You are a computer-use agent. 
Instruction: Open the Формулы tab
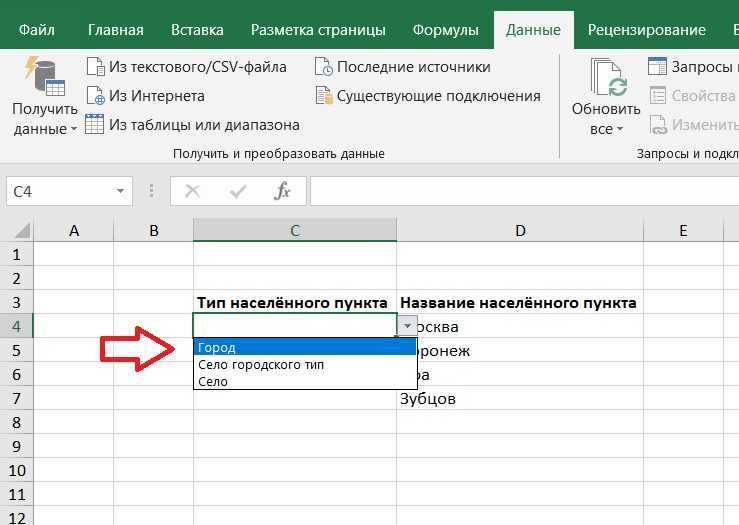tap(445, 30)
